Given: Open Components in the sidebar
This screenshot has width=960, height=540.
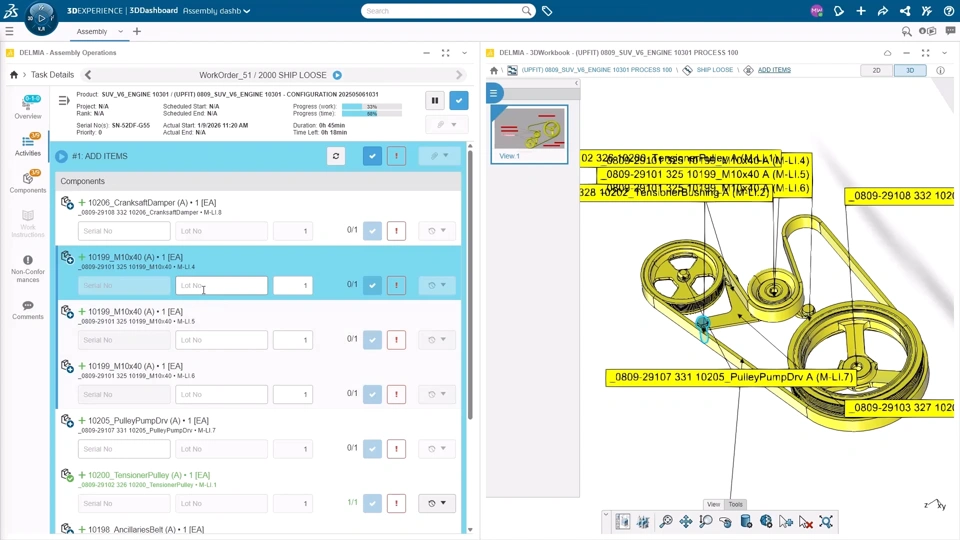Looking at the screenshot, I should click(28, 182).
